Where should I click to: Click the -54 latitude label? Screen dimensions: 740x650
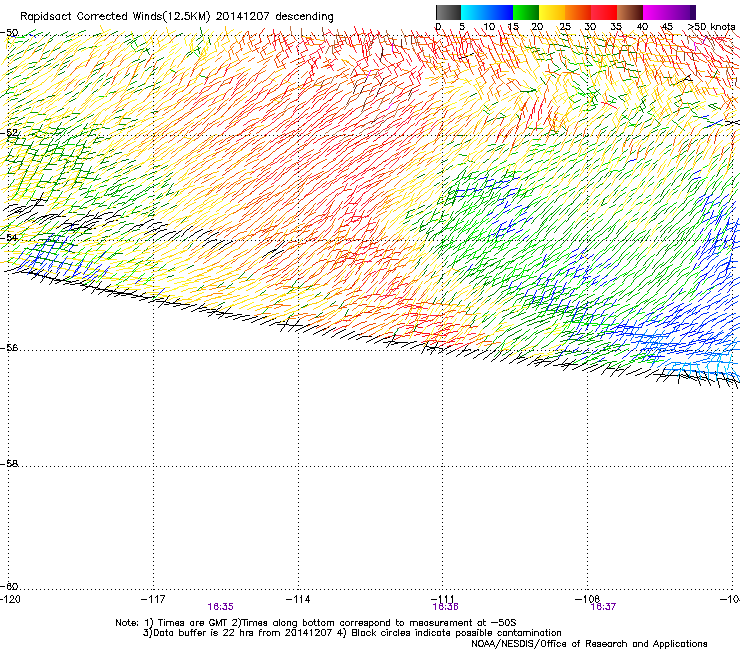point(9,237)
